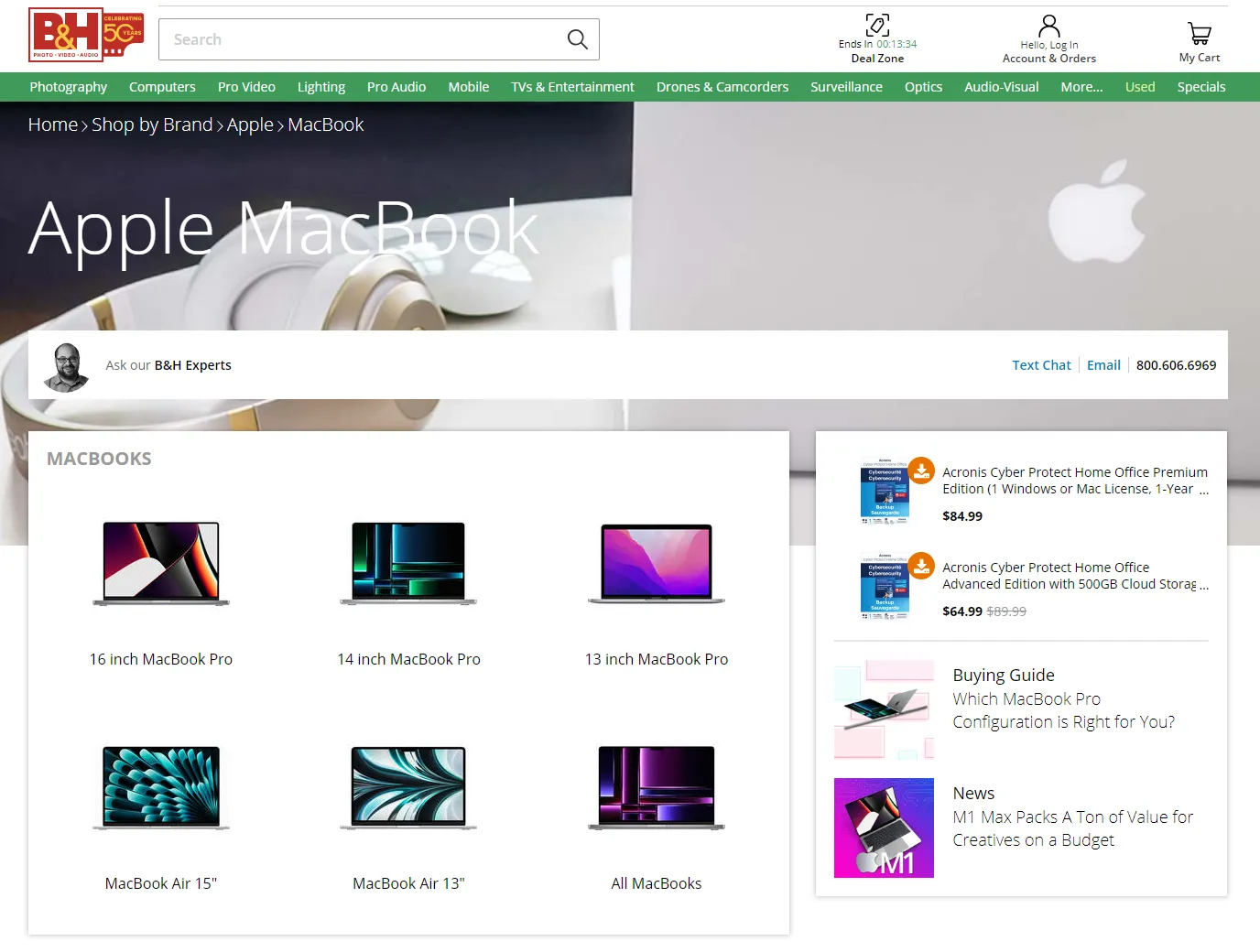Click the Buying Guide heading

[1004, 675]
